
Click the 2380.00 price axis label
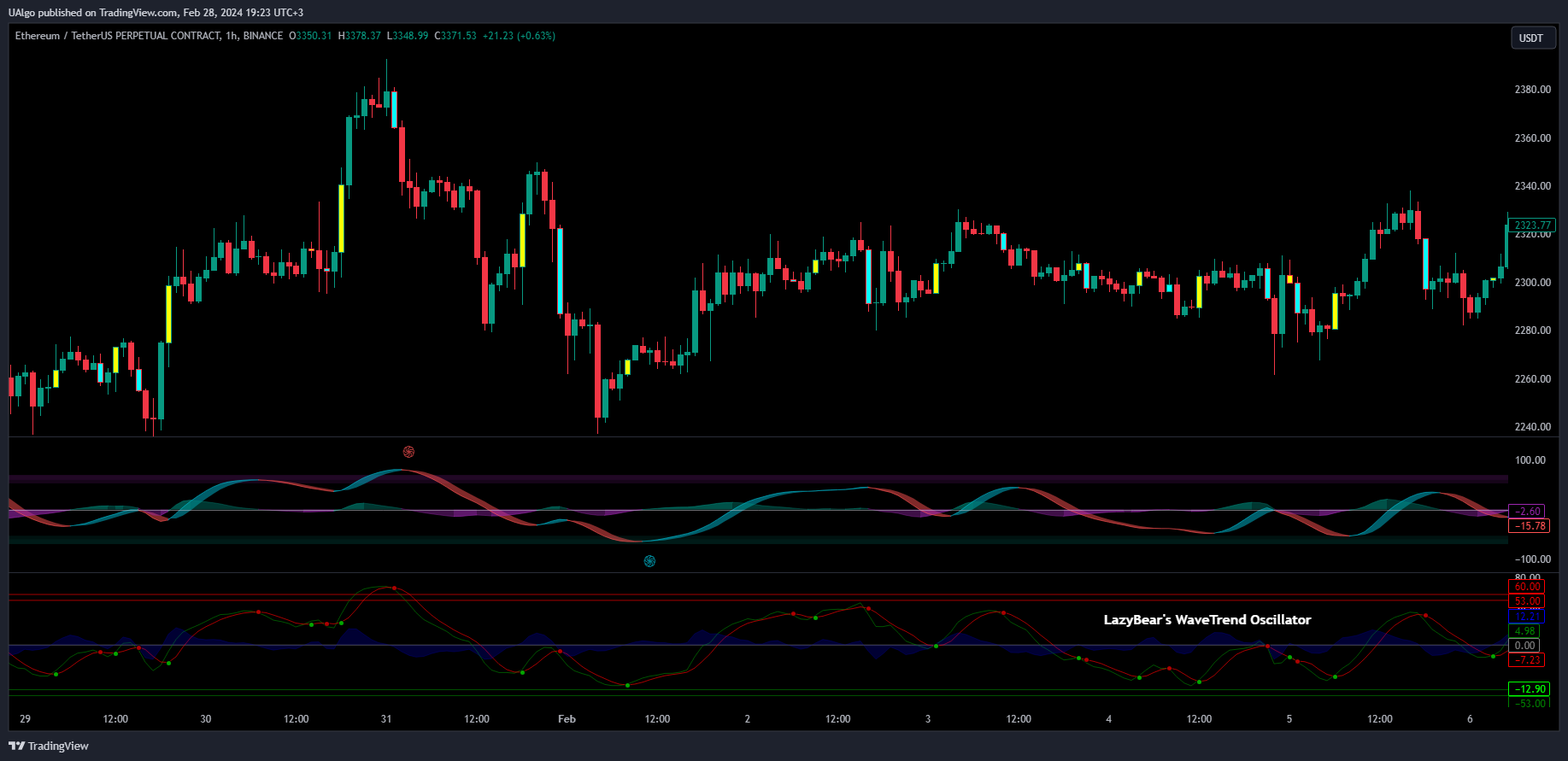(1532, 90)
